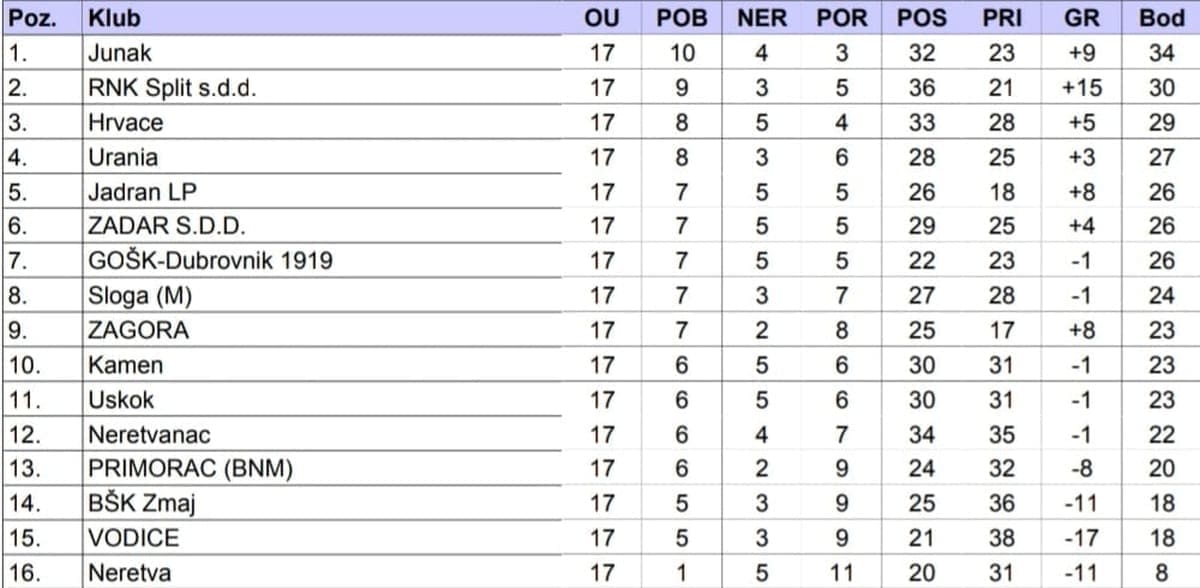Select the Poz. column header

click(32, 18)
